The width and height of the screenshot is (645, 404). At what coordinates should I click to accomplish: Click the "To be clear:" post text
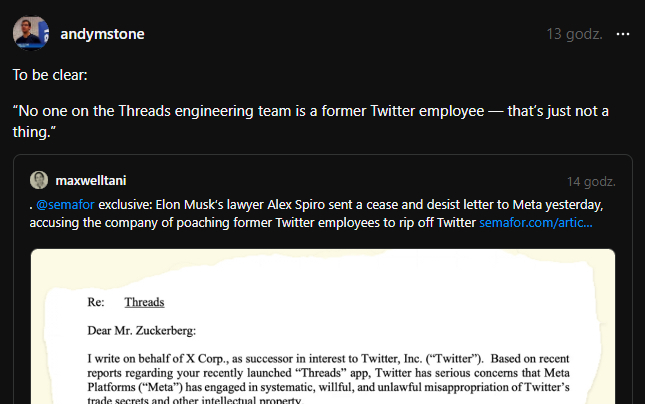coord(52,75)
